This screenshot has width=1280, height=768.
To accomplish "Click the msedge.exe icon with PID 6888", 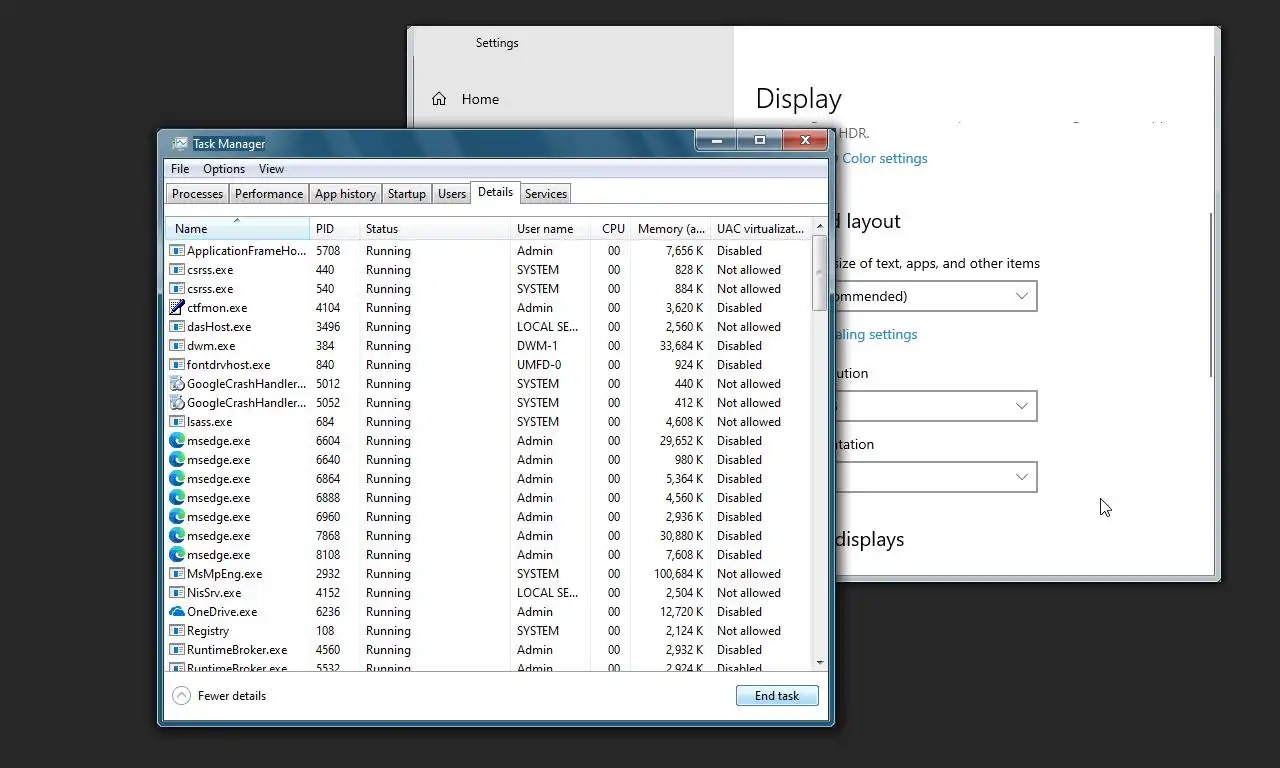I will [x=177, y=498].
